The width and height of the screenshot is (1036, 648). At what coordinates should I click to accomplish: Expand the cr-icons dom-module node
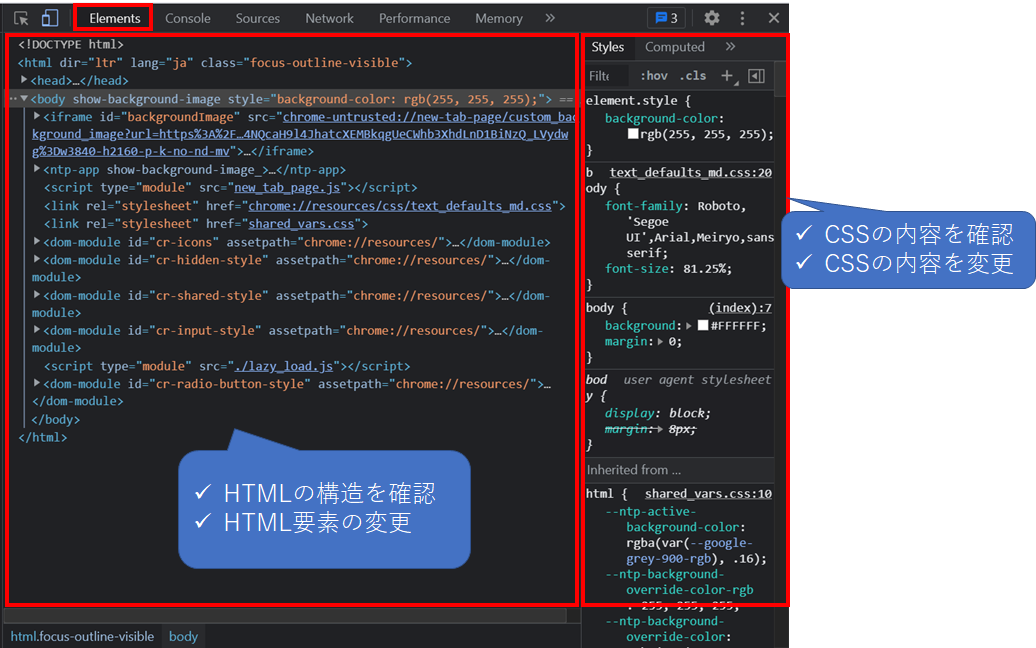(x=37, y=242)
